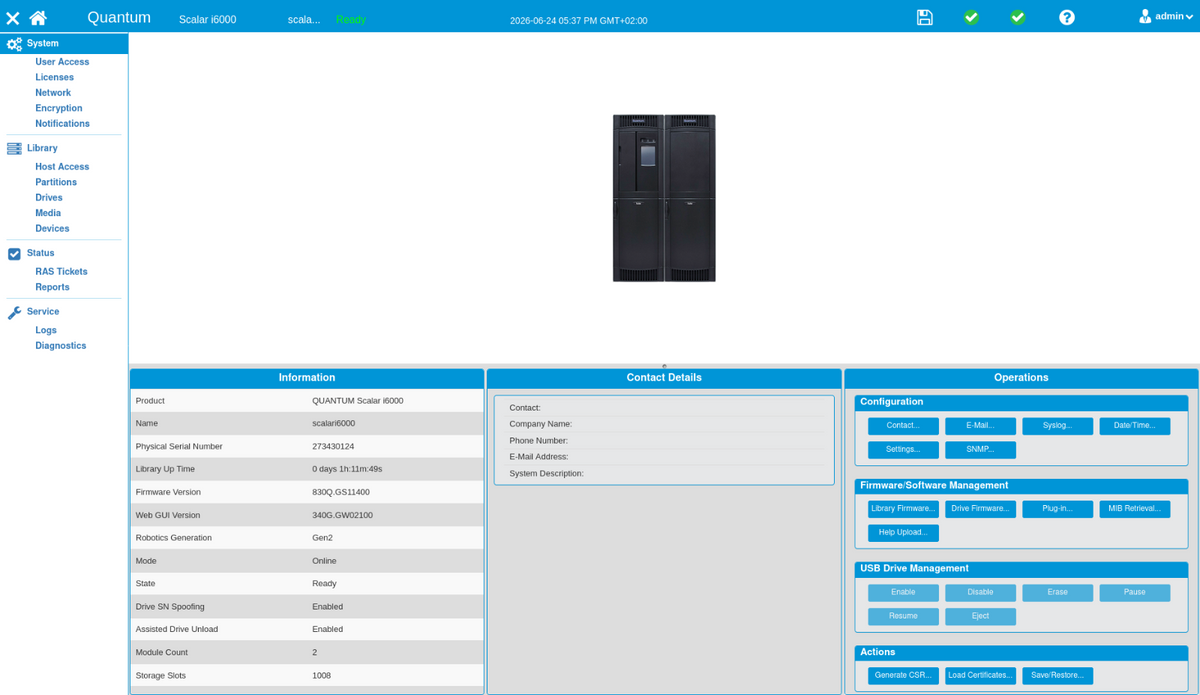
Task: Click the Status checkbox icon in sidebar
Action: click(x=14, y=254)
